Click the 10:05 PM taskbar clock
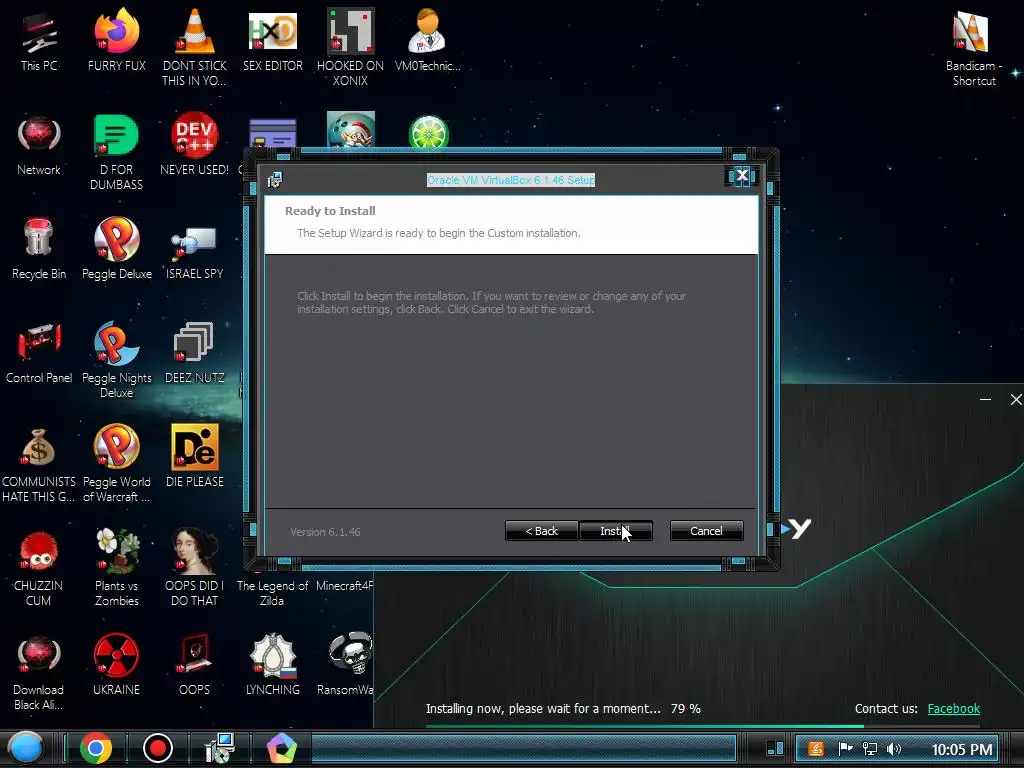Image resolution: width=1024 pixels, height=768 pixels. 961,749
